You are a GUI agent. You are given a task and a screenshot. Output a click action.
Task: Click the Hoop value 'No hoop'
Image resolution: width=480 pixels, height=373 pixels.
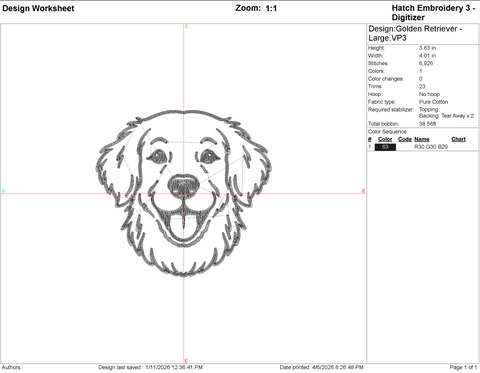429,94
